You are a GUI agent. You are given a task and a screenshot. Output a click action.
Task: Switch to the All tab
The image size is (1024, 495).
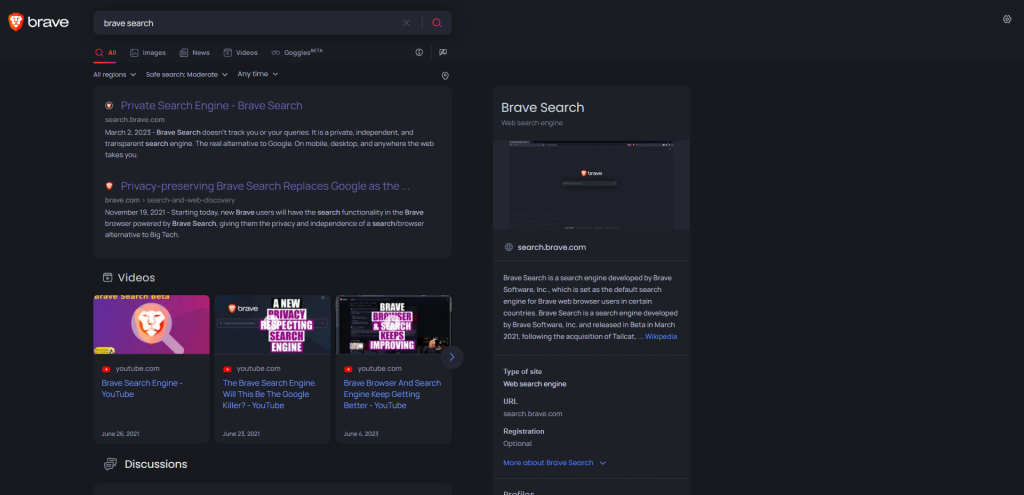click(x=105, y=53)
